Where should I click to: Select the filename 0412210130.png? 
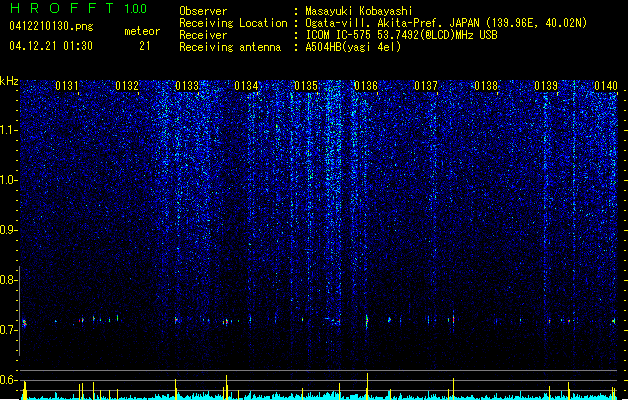pos(51,26)
